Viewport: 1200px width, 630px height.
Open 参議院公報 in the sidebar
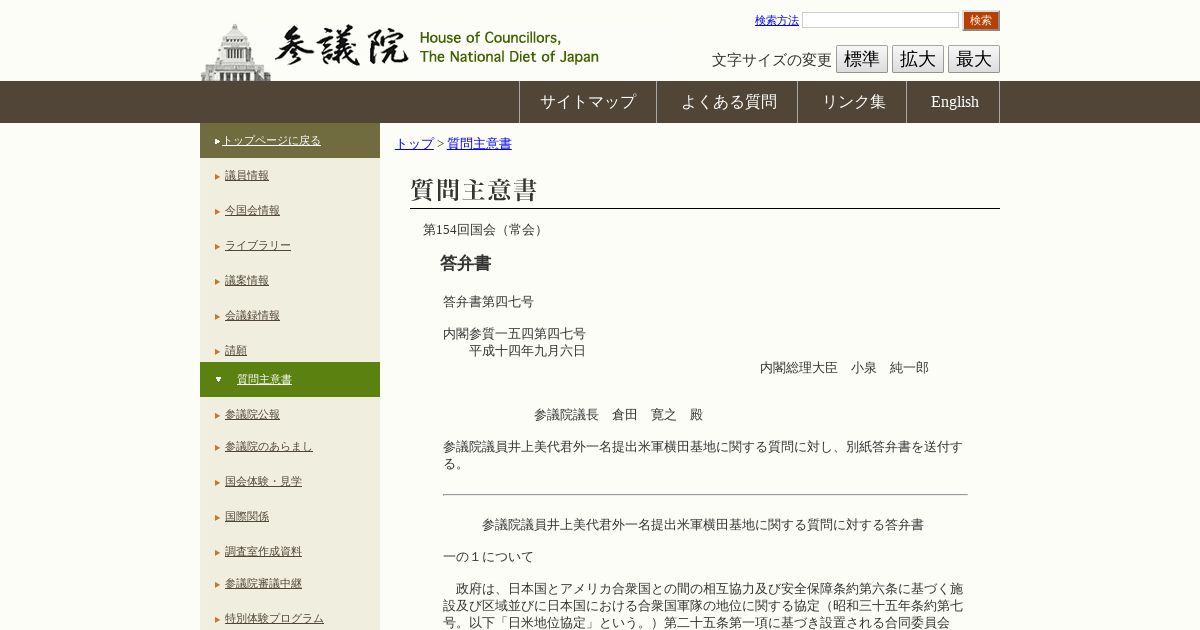coord(252,414)
